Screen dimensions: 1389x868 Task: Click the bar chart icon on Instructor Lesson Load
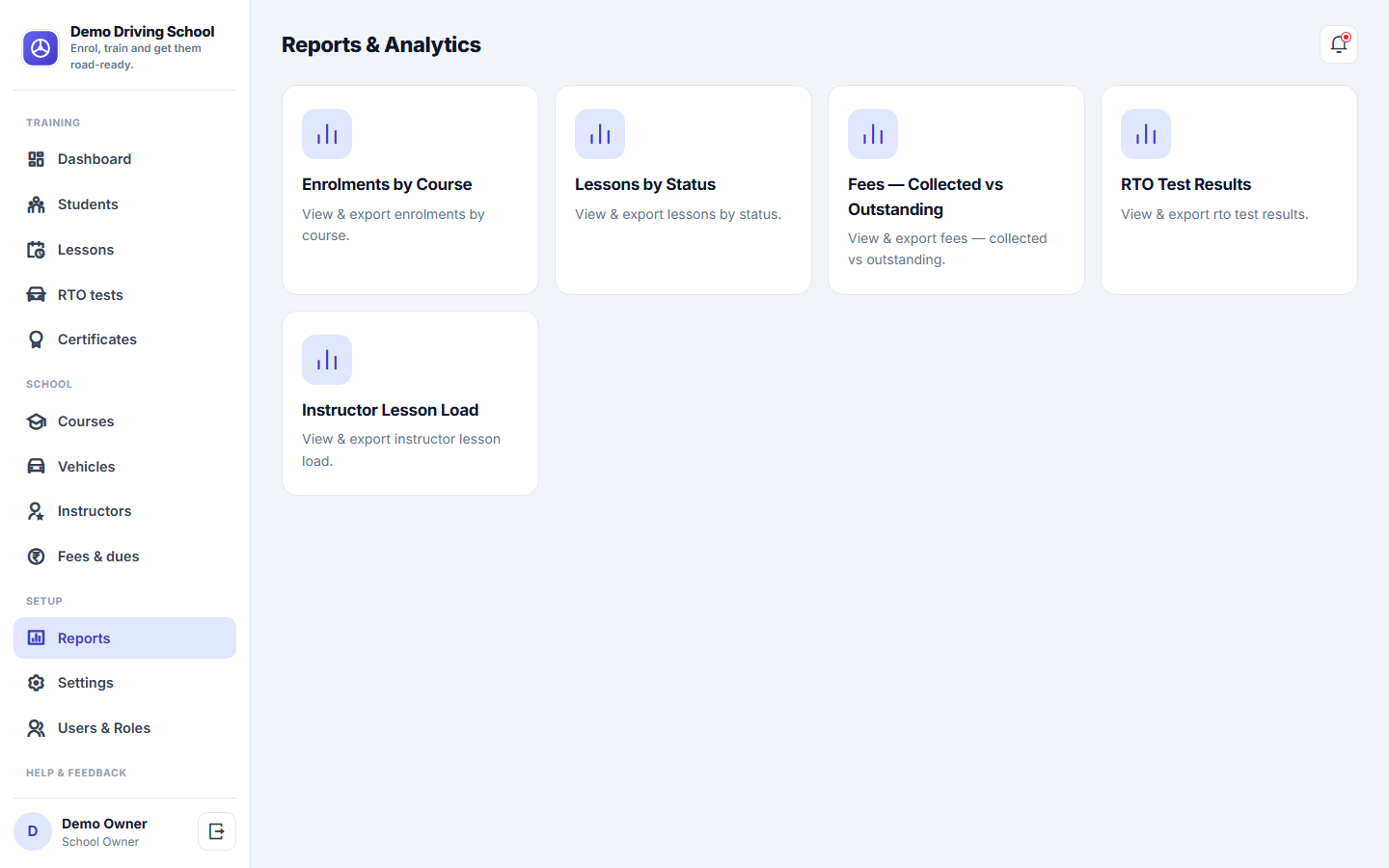point(327,360)
